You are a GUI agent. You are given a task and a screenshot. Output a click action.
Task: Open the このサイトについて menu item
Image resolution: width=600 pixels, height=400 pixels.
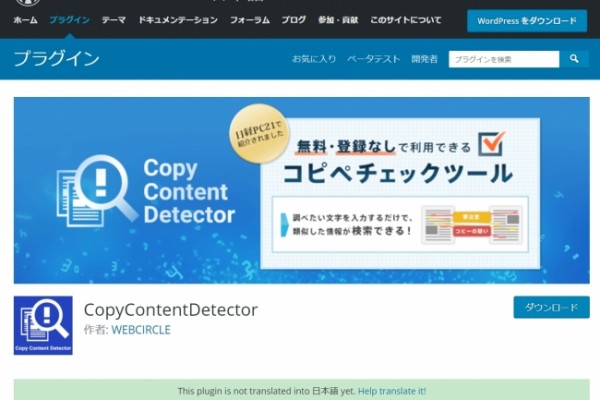[406, 20]
